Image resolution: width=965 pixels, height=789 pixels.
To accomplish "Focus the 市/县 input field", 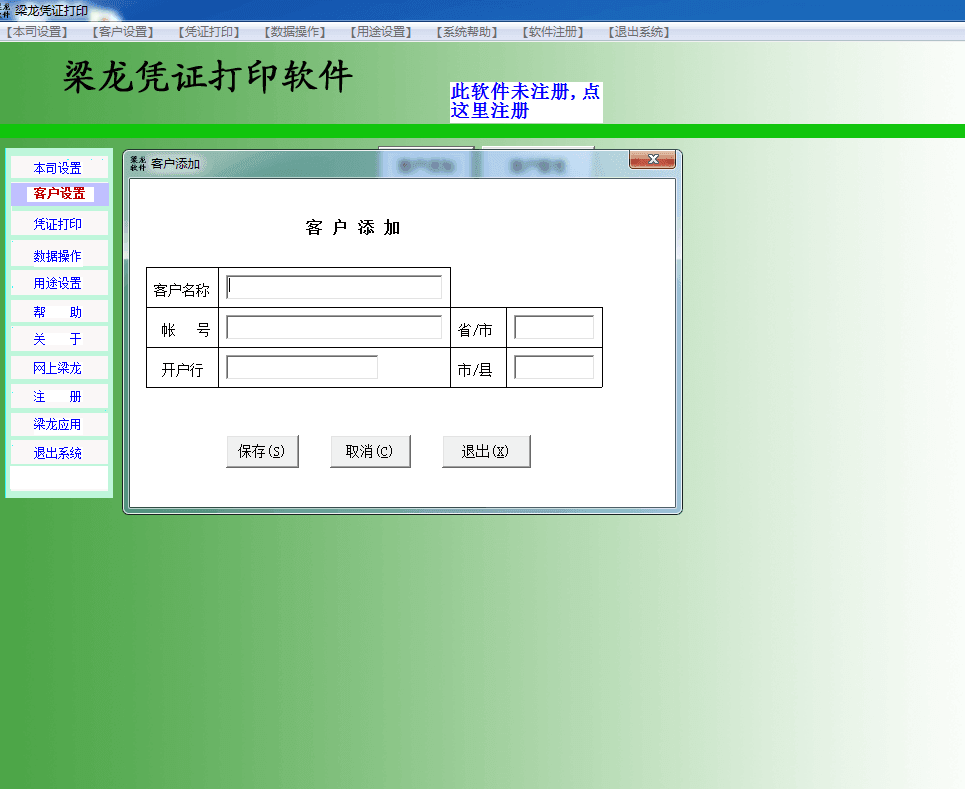I will 554,367.
